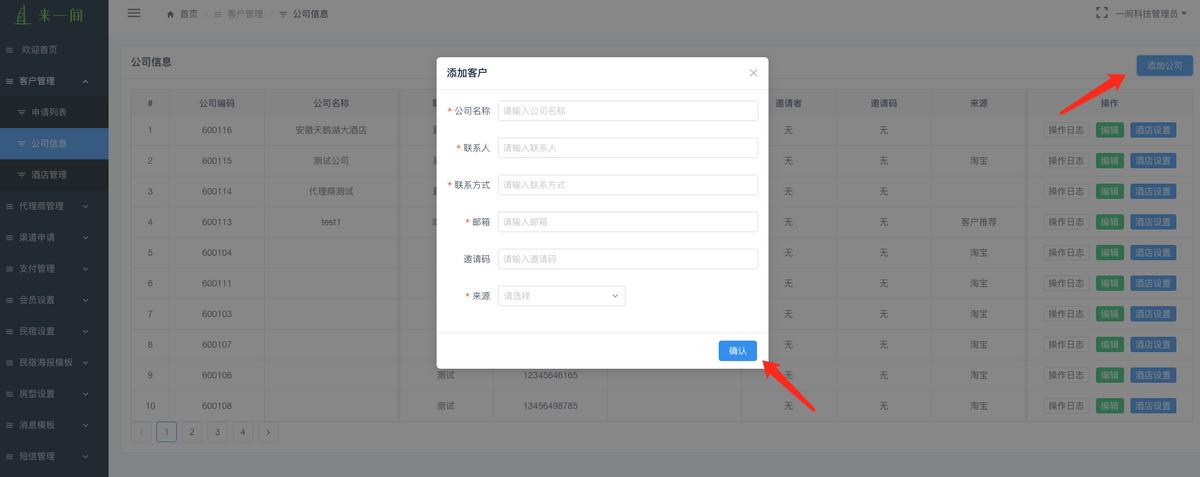Focus the 联系方式 input field
Screen dimensions: 1200x477
pos(628,185)
